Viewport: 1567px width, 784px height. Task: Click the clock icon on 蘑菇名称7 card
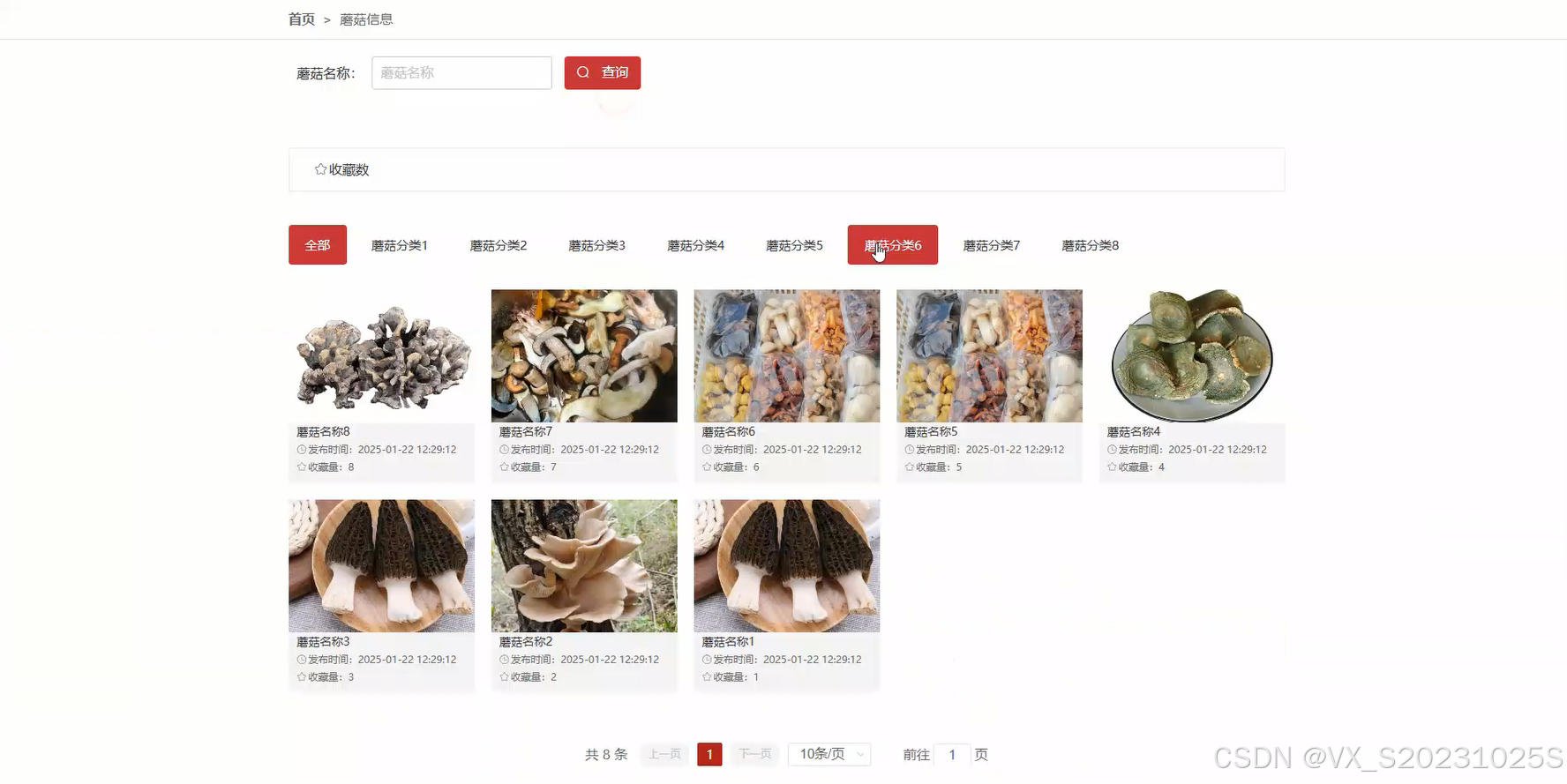(x=505, y=450)
